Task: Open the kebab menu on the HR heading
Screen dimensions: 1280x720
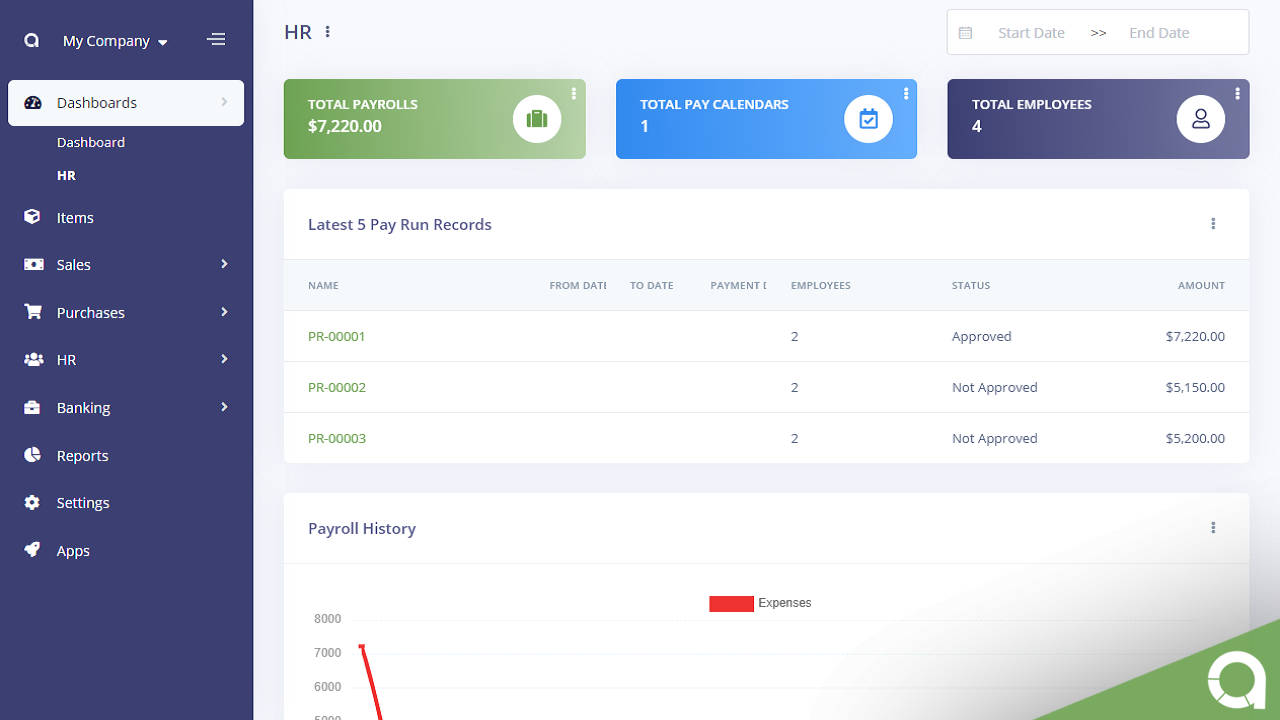Action: (x=327, y=31)
